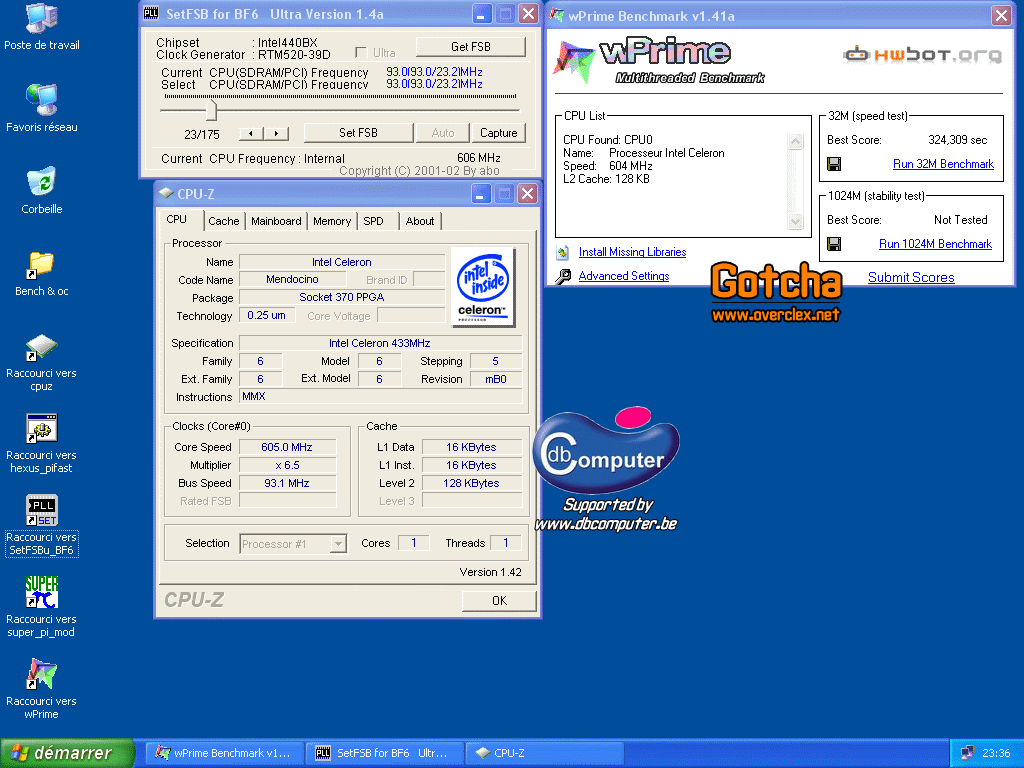Click the Intel inside Celeron logo in CPU-Z
Screen dimensions: 1024x768
(x=483, y=287)
